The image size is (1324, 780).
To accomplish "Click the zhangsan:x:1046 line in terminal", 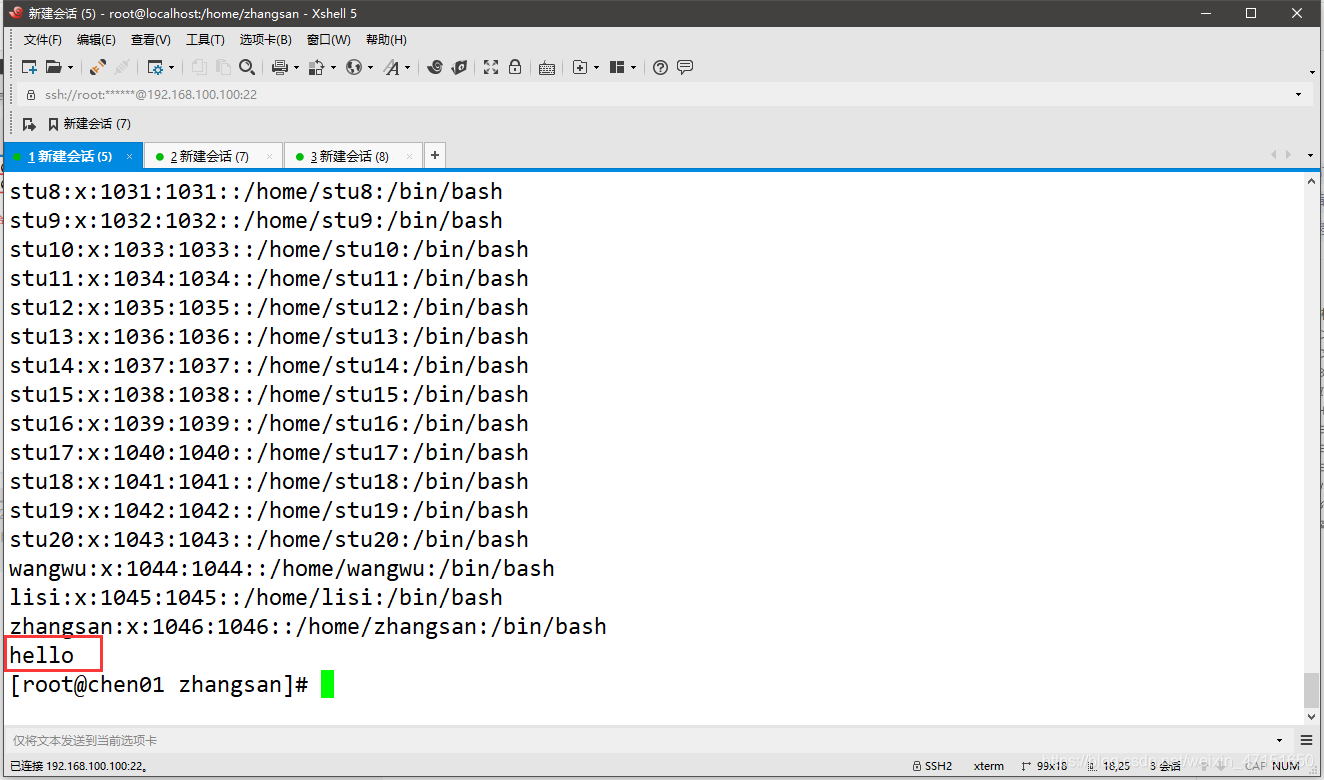I will (308, 627).
